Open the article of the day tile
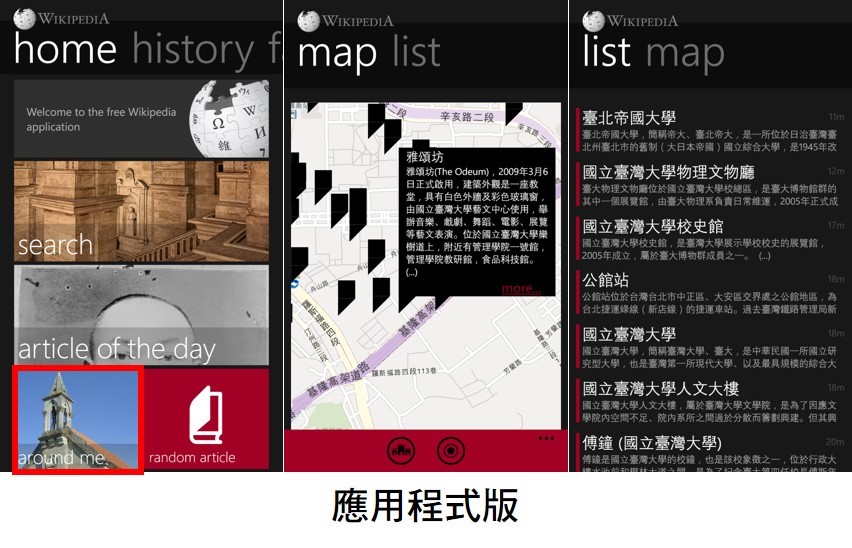The height and width of the screenshot is (548, 852). pos(141,315)
